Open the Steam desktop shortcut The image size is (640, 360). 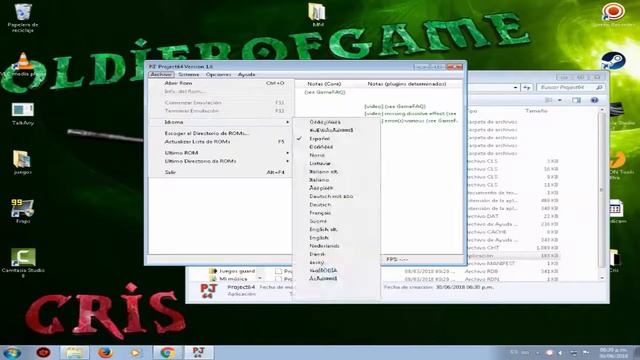click(613, 61)
